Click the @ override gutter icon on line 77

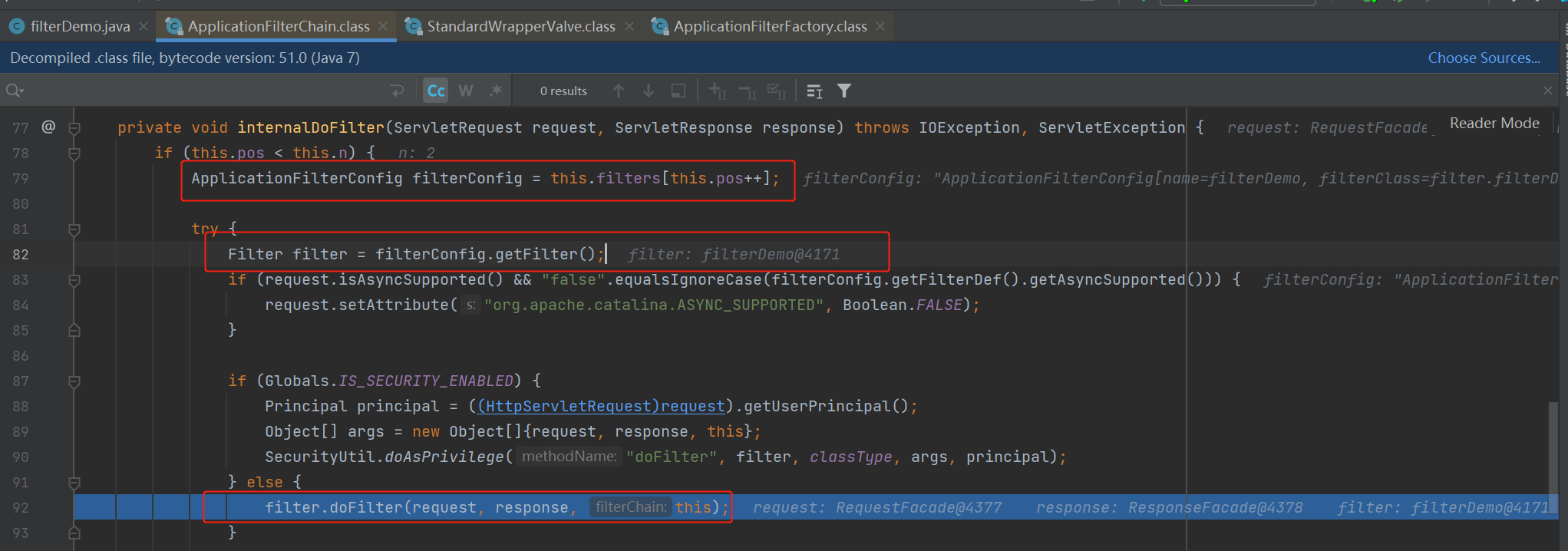48,127
